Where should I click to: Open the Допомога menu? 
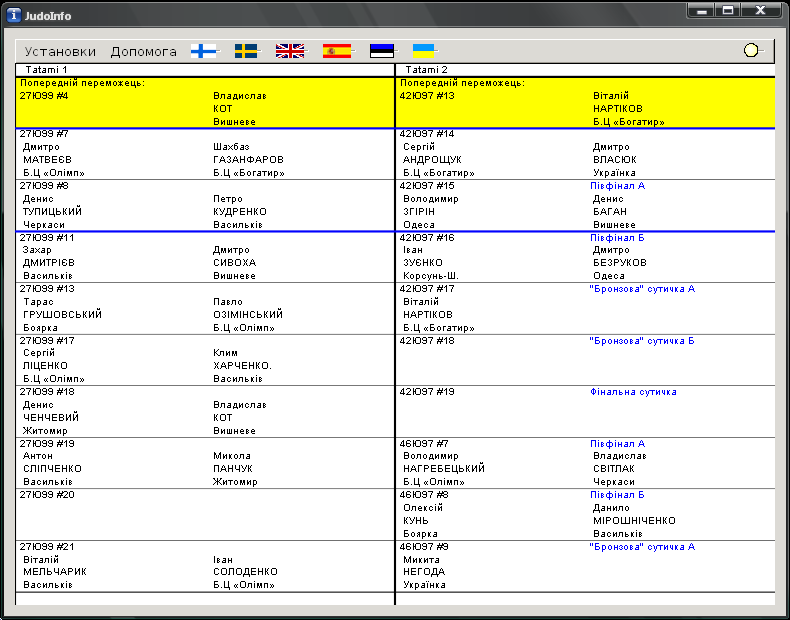click(x=143, y=52)
